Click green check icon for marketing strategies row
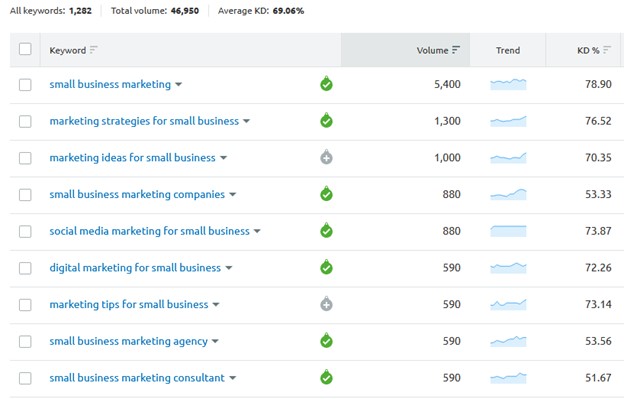This screenshot has width=624, height=399. pos(326,121)
